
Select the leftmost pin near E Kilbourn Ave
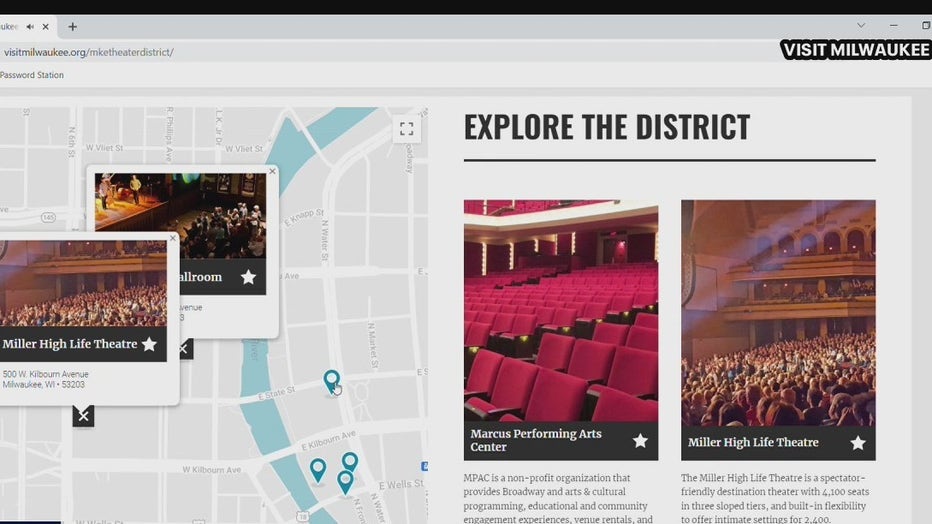click(318, 470)
